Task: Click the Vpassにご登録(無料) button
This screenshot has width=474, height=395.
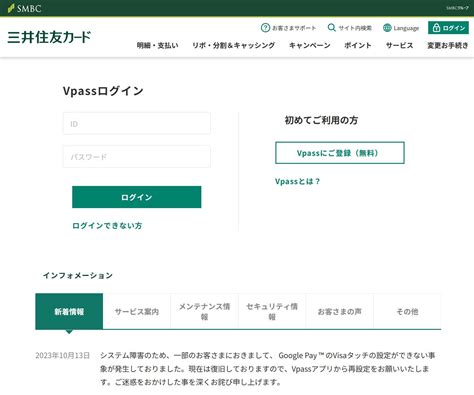Action: click(x=340, y=153)
